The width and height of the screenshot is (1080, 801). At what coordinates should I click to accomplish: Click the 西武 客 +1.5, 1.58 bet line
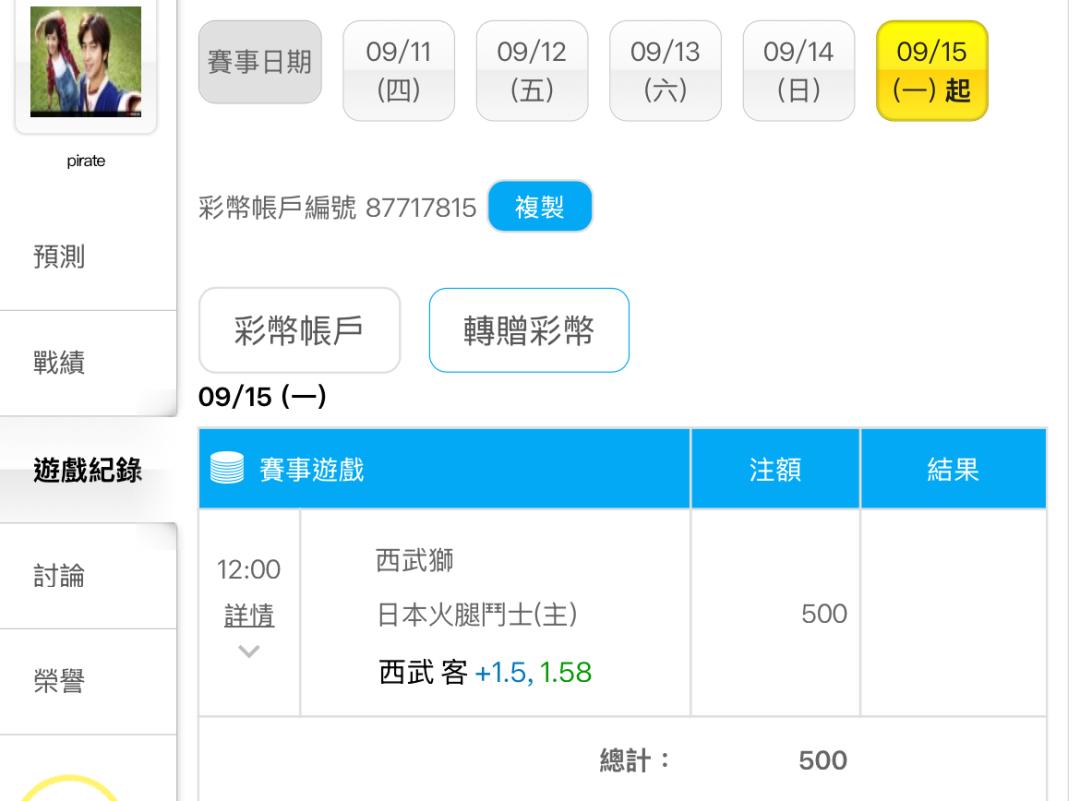tap(485, 672)
